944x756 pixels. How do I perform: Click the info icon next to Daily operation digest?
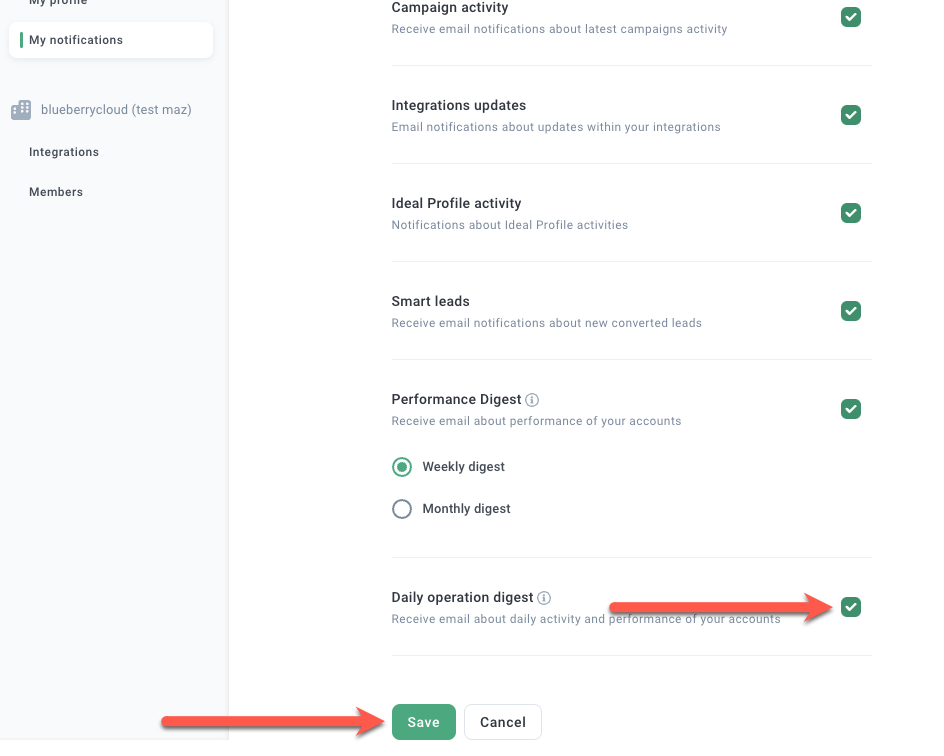(x=544, y=598)
